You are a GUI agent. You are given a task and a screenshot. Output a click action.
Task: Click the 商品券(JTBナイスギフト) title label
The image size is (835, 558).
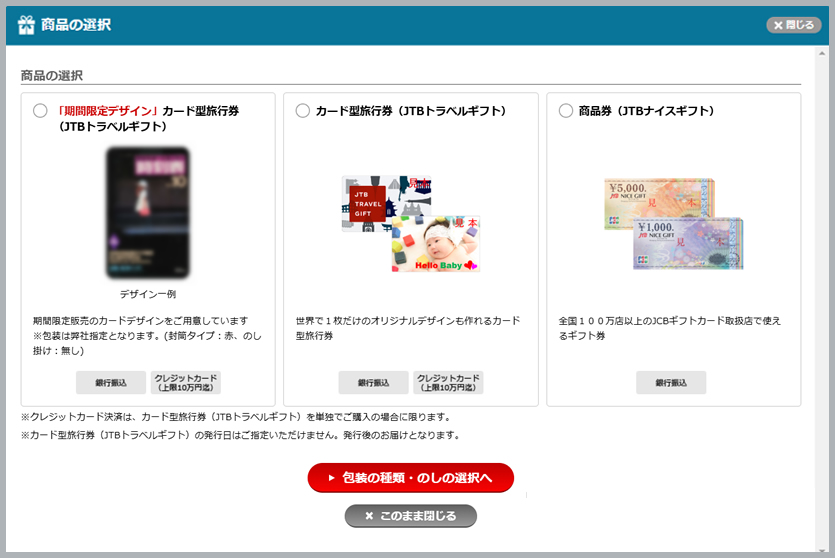click(x=646, y=111)
